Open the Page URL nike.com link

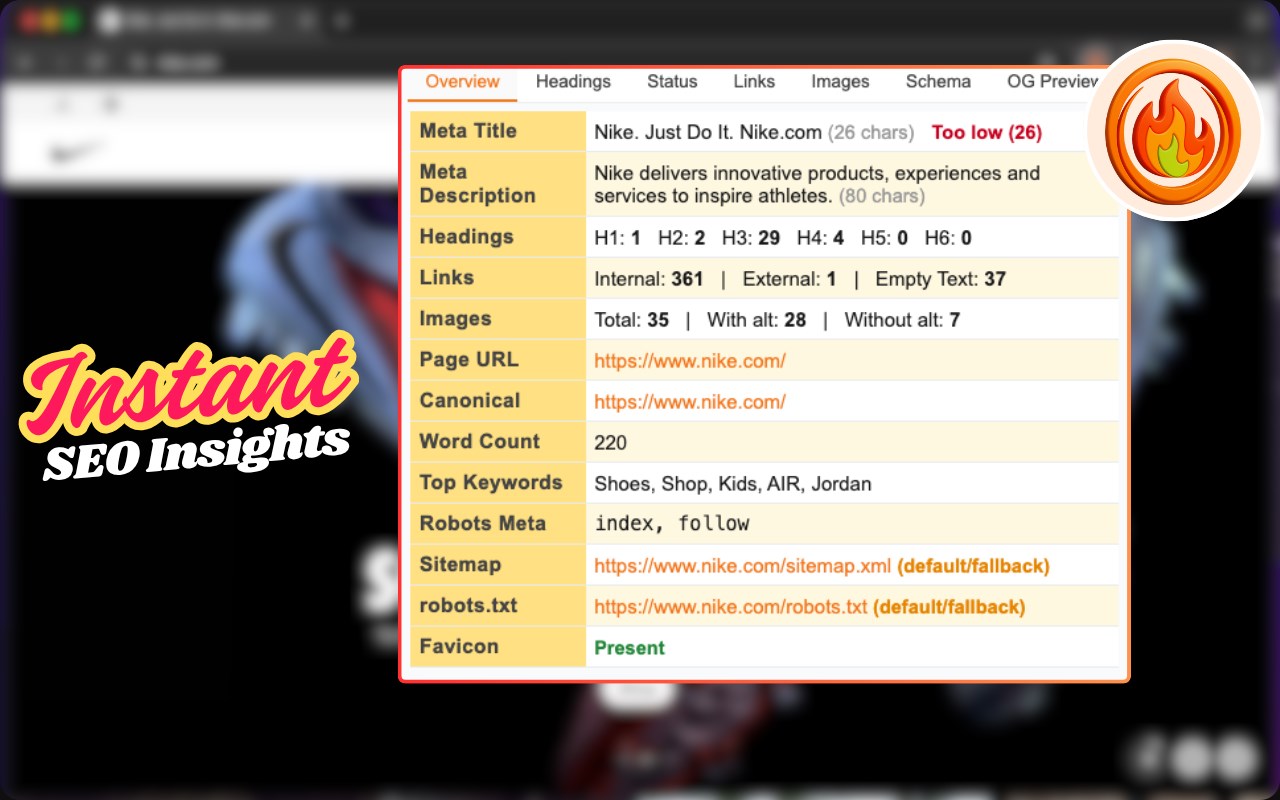pyautogui.click(x=690, y=361)
